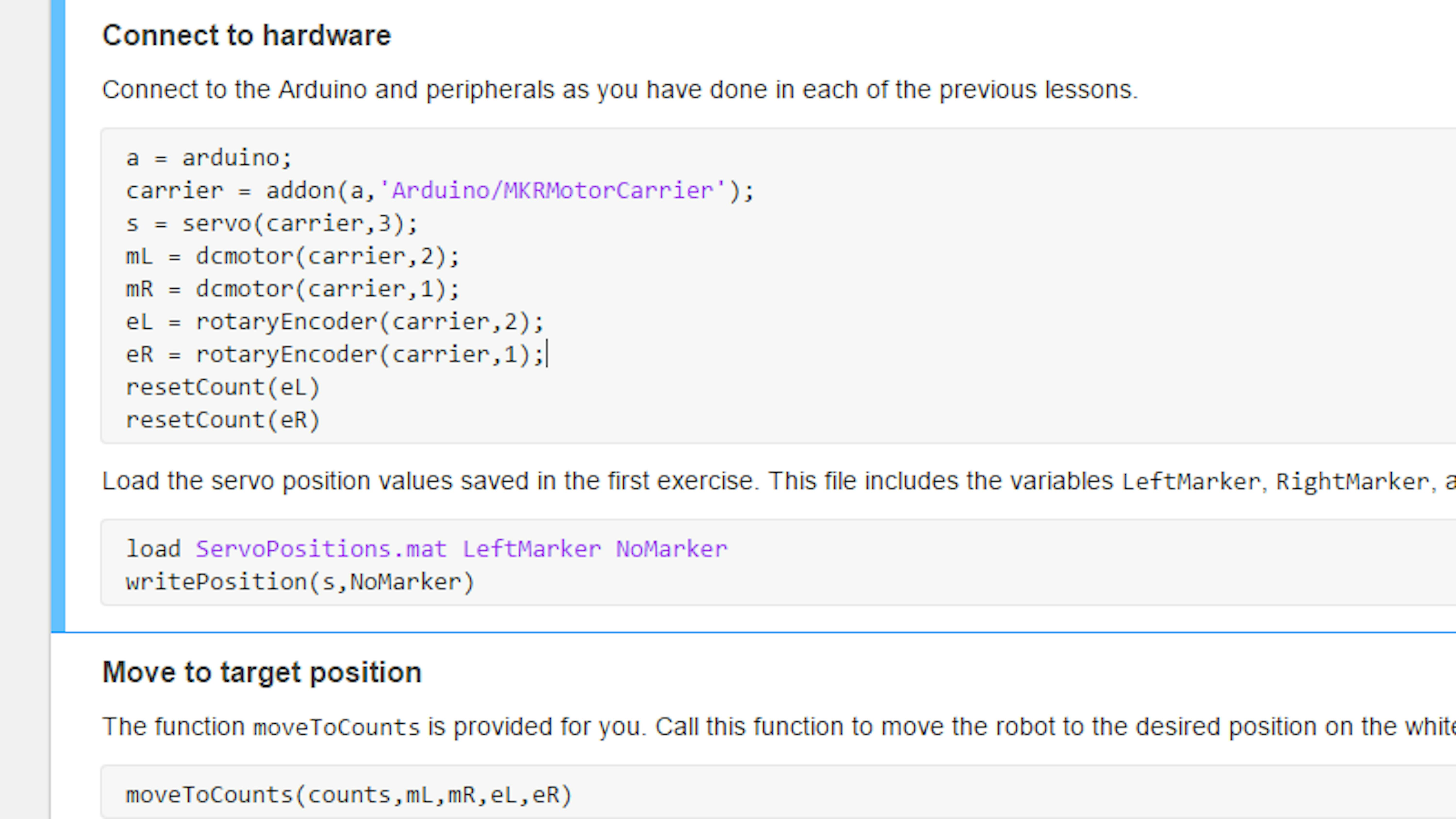This screenshot has height=819, width=1456.
Task: Click the RightMarker inline code in the paragraph
Action: (1352, 481)
